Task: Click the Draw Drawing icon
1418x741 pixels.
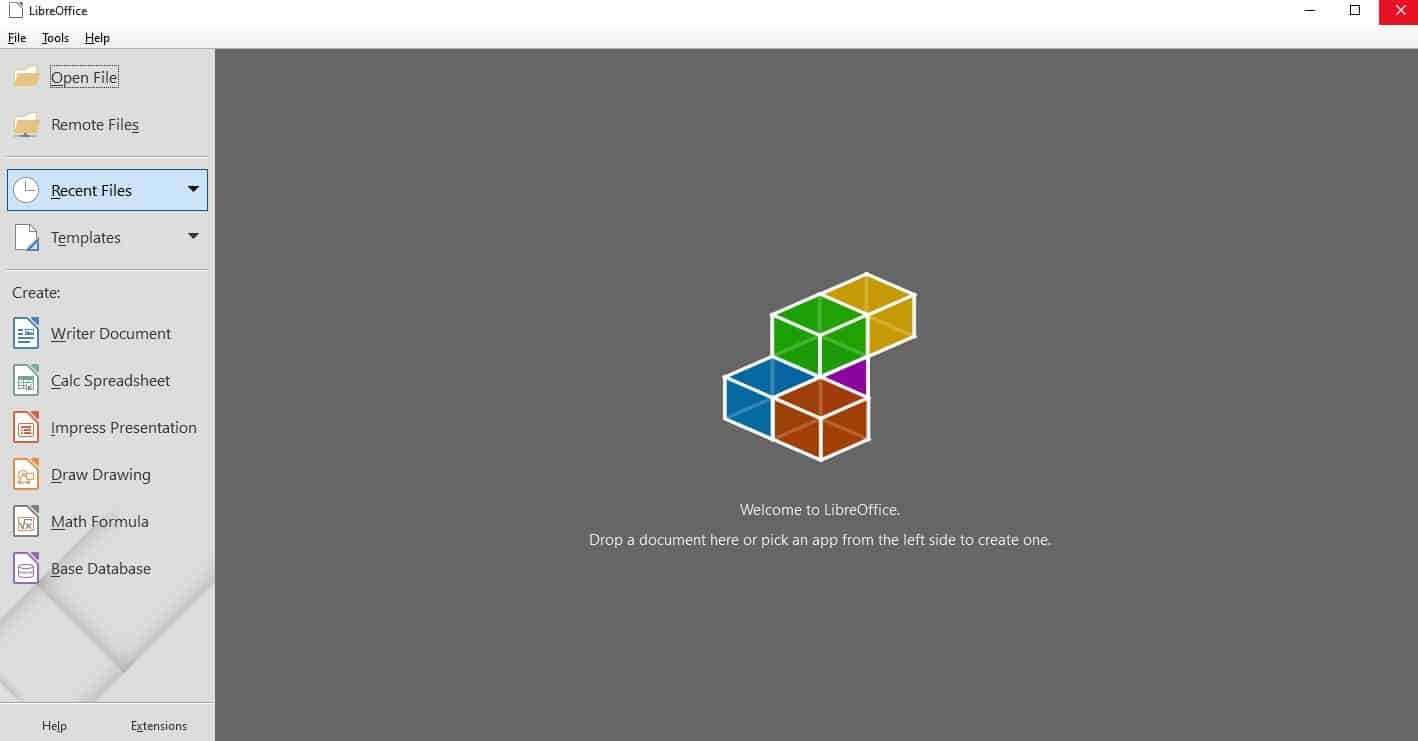Action: coord(26,474)
